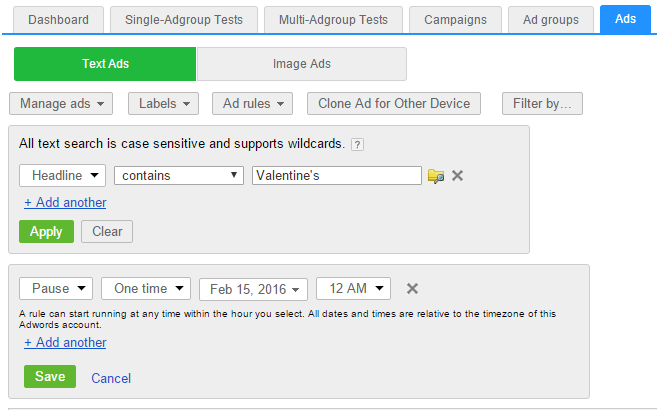Open the Ad rules menu

point(252,103)
